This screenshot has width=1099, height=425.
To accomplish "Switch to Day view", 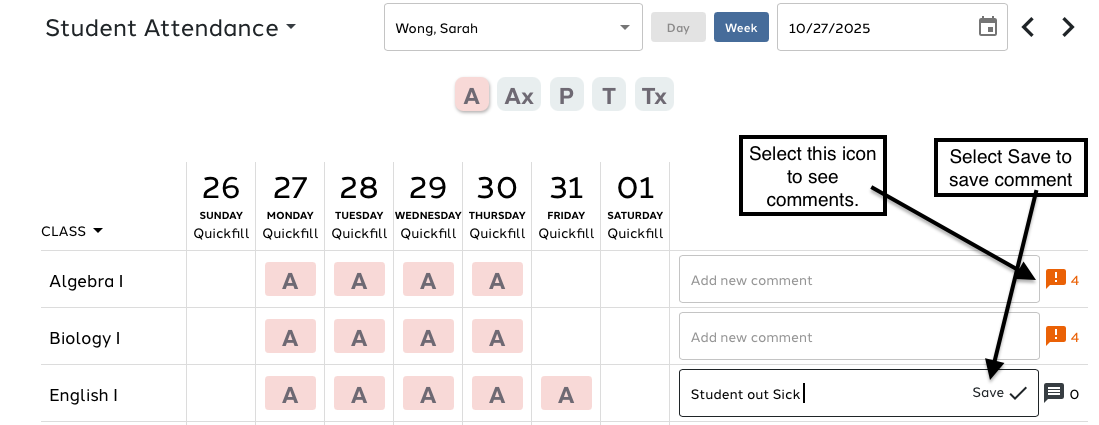I will click(678, 28).
